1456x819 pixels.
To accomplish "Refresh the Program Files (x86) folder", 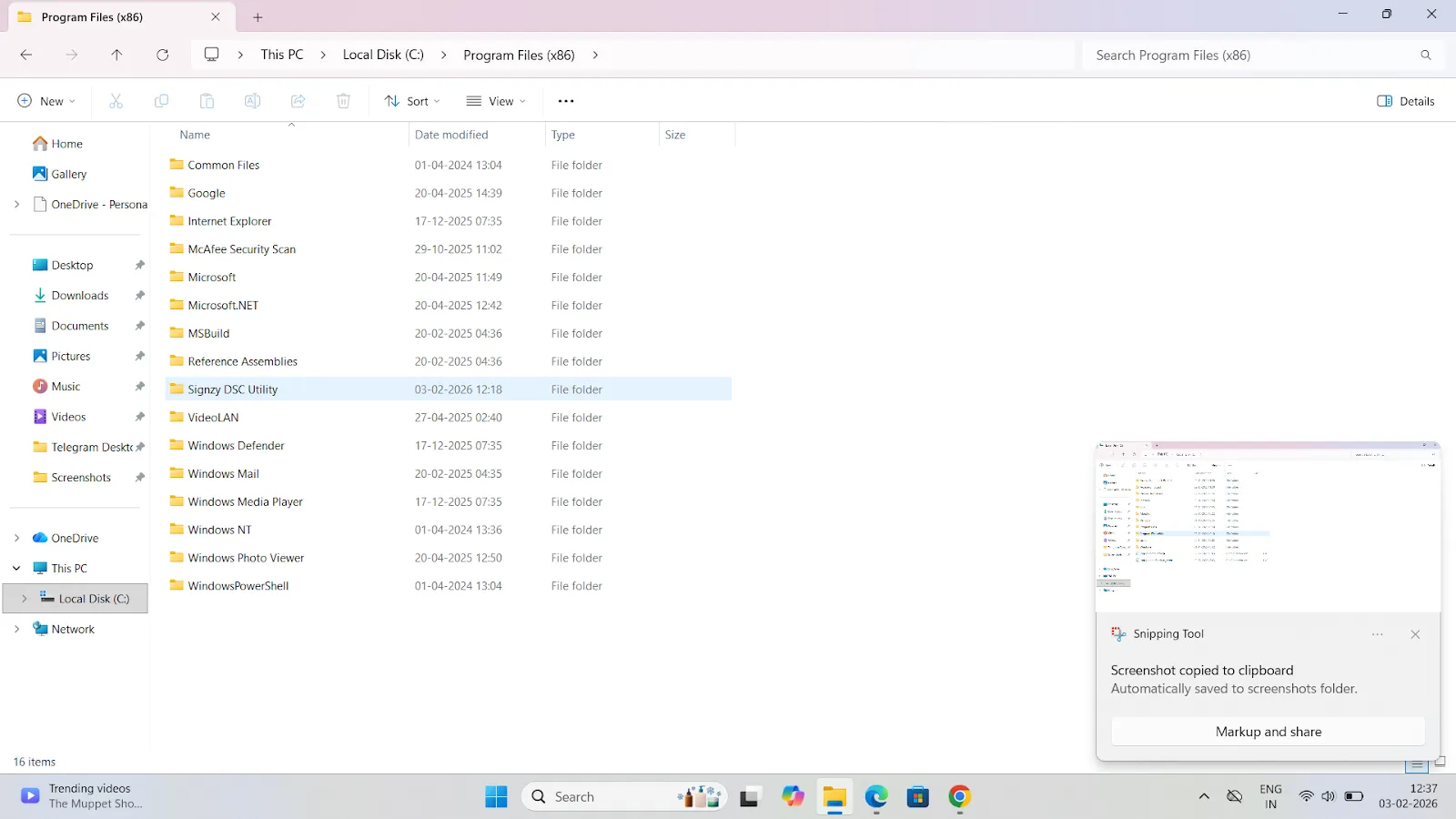I will (162, 55).
